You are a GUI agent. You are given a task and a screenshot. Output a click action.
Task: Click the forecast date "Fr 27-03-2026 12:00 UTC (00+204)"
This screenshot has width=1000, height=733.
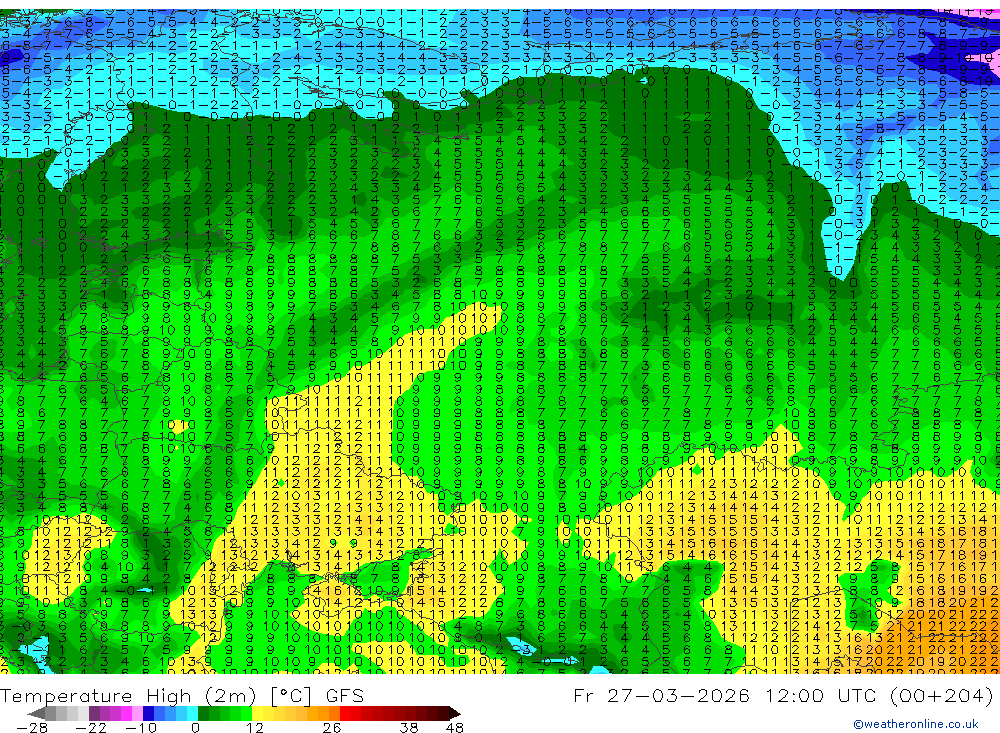[x=783, y=695]
